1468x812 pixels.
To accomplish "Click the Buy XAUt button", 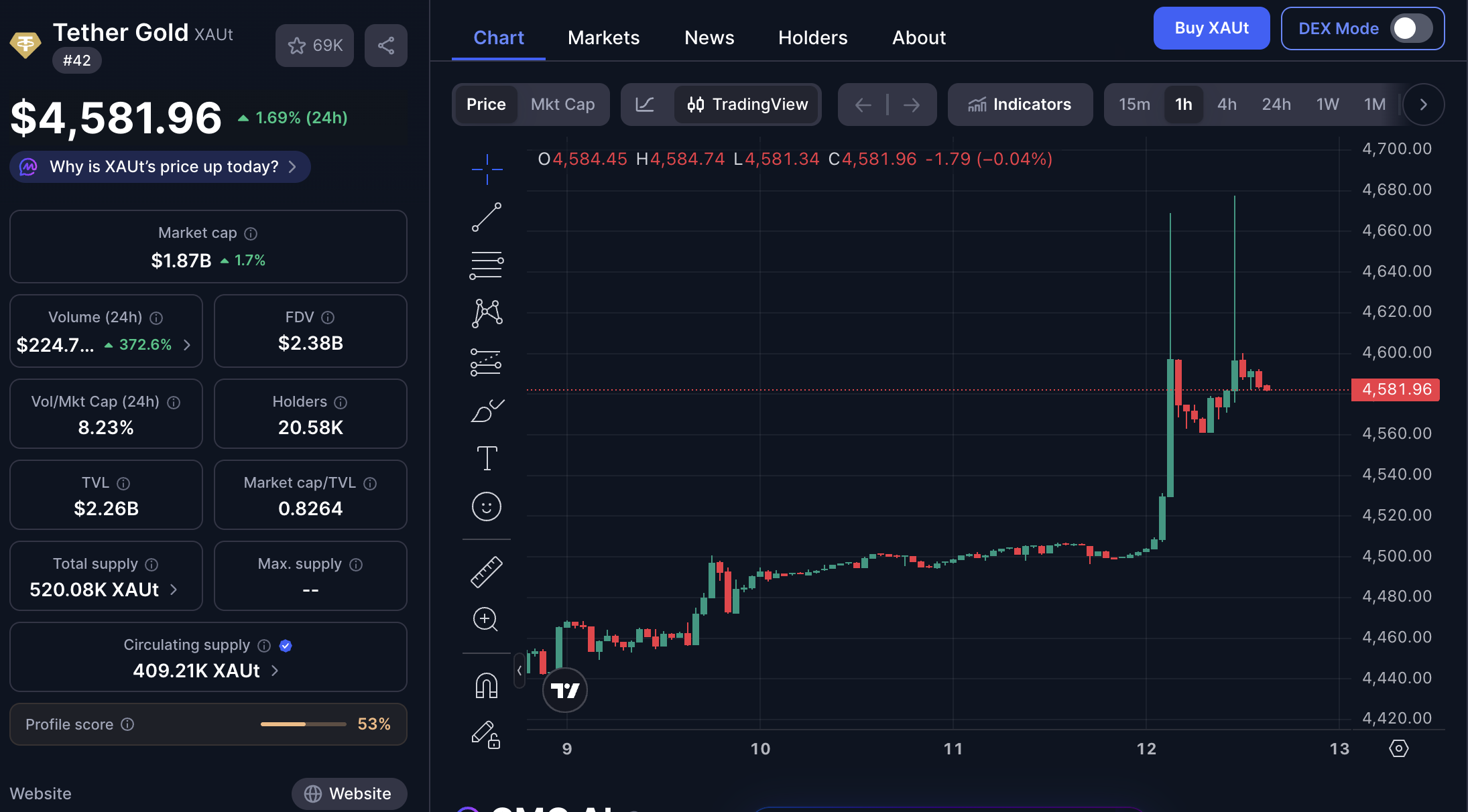I will coord(1211,28).
